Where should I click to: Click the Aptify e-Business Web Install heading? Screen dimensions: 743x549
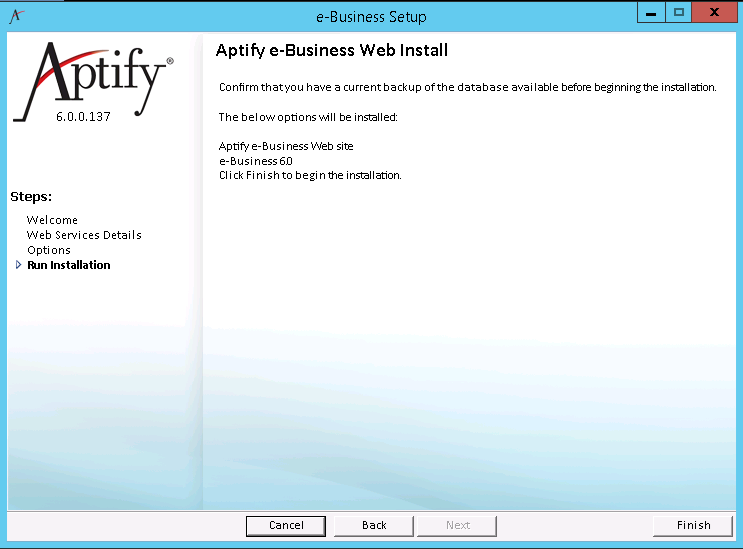pyautogui.click(x=332, y=50)
